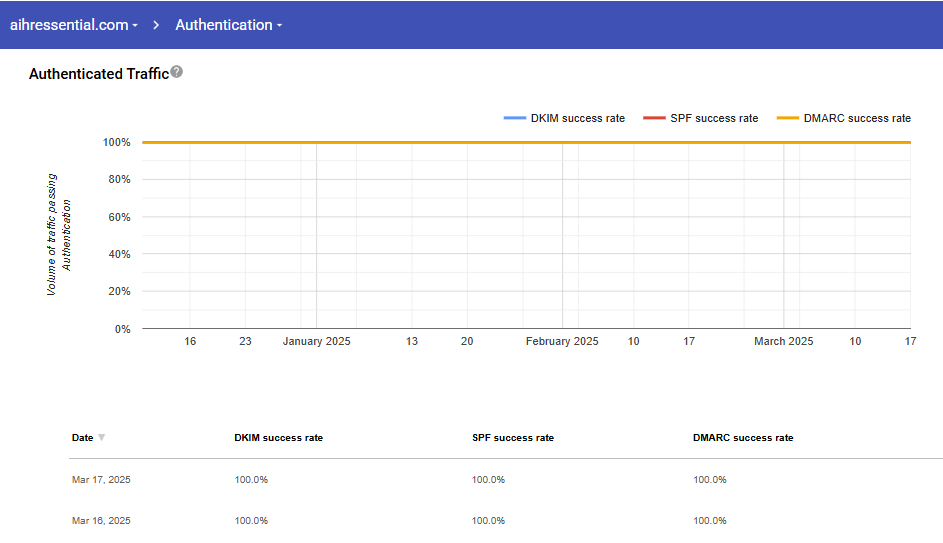This screenshot has height=543, width=943.
Task: Sort the table by the Date column header
Action: (82, 438)
